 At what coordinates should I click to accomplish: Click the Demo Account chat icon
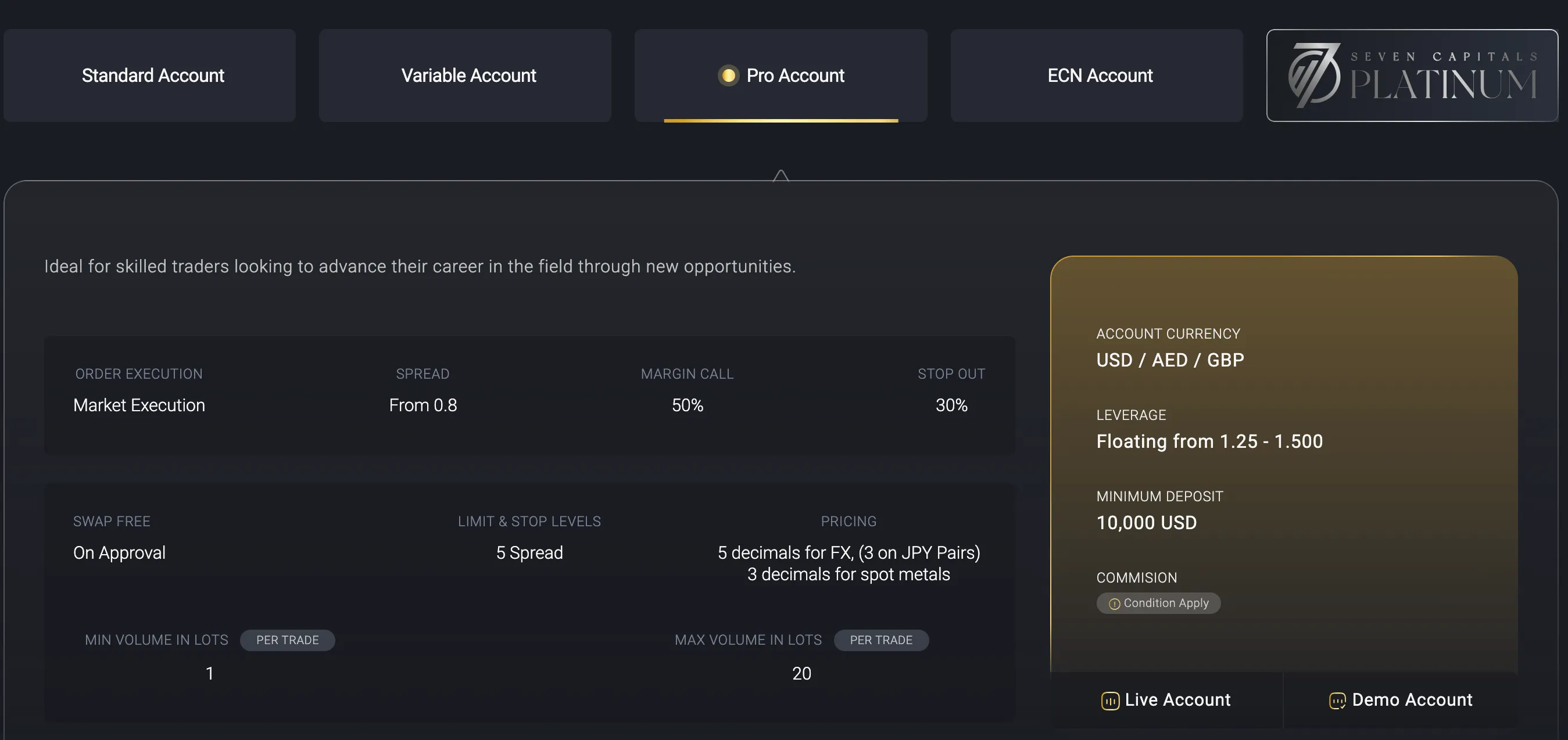click(x=1337, y=701)
